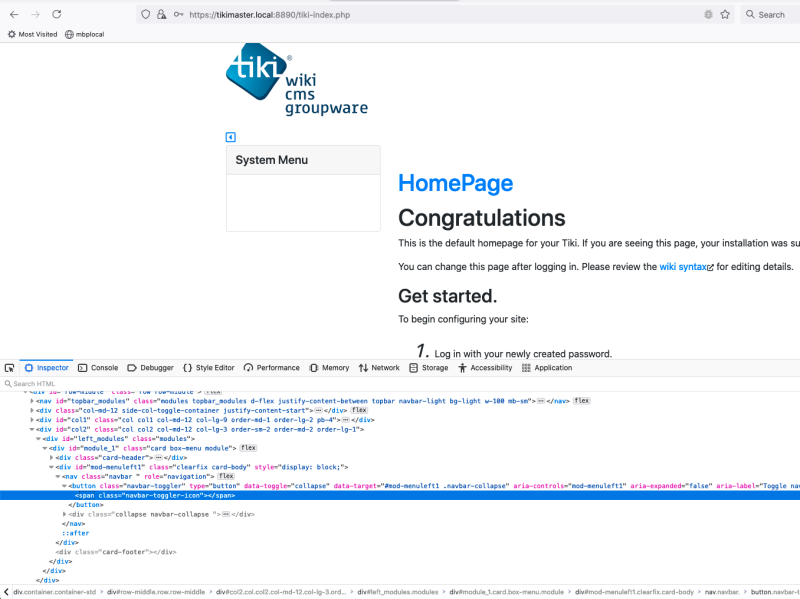Open the Performance tab
This screenshot has width=800, height=599.
[271, 368]
